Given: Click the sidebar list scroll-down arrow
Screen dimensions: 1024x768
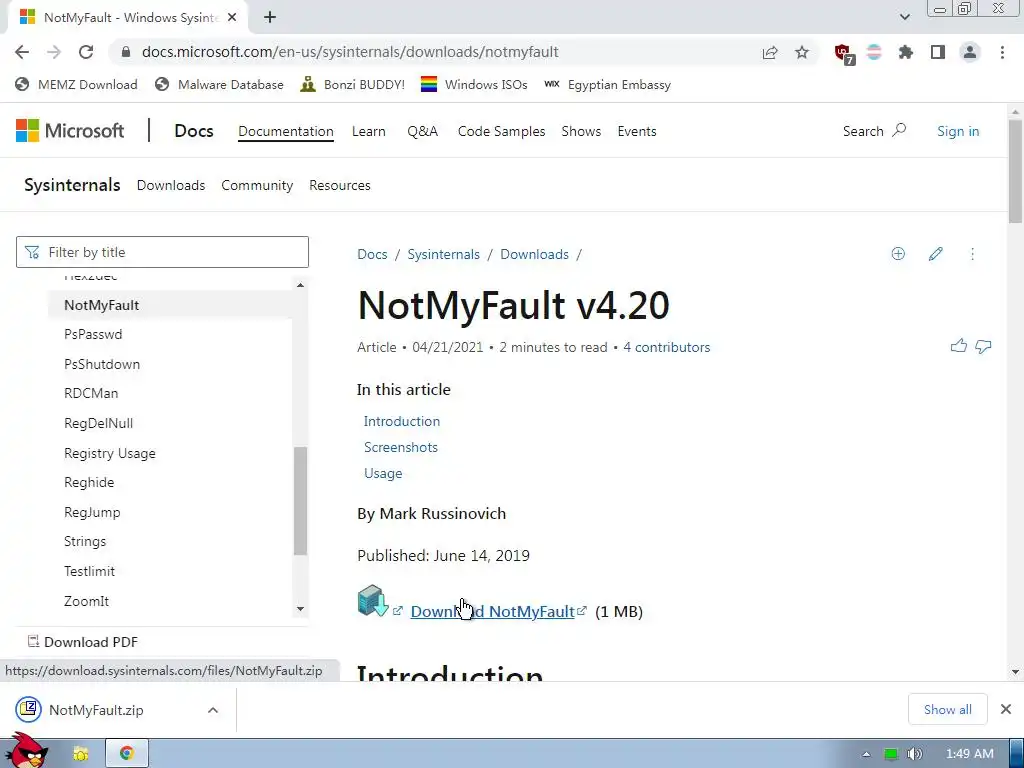Looking at the screenshot, I should coord(300,609).
